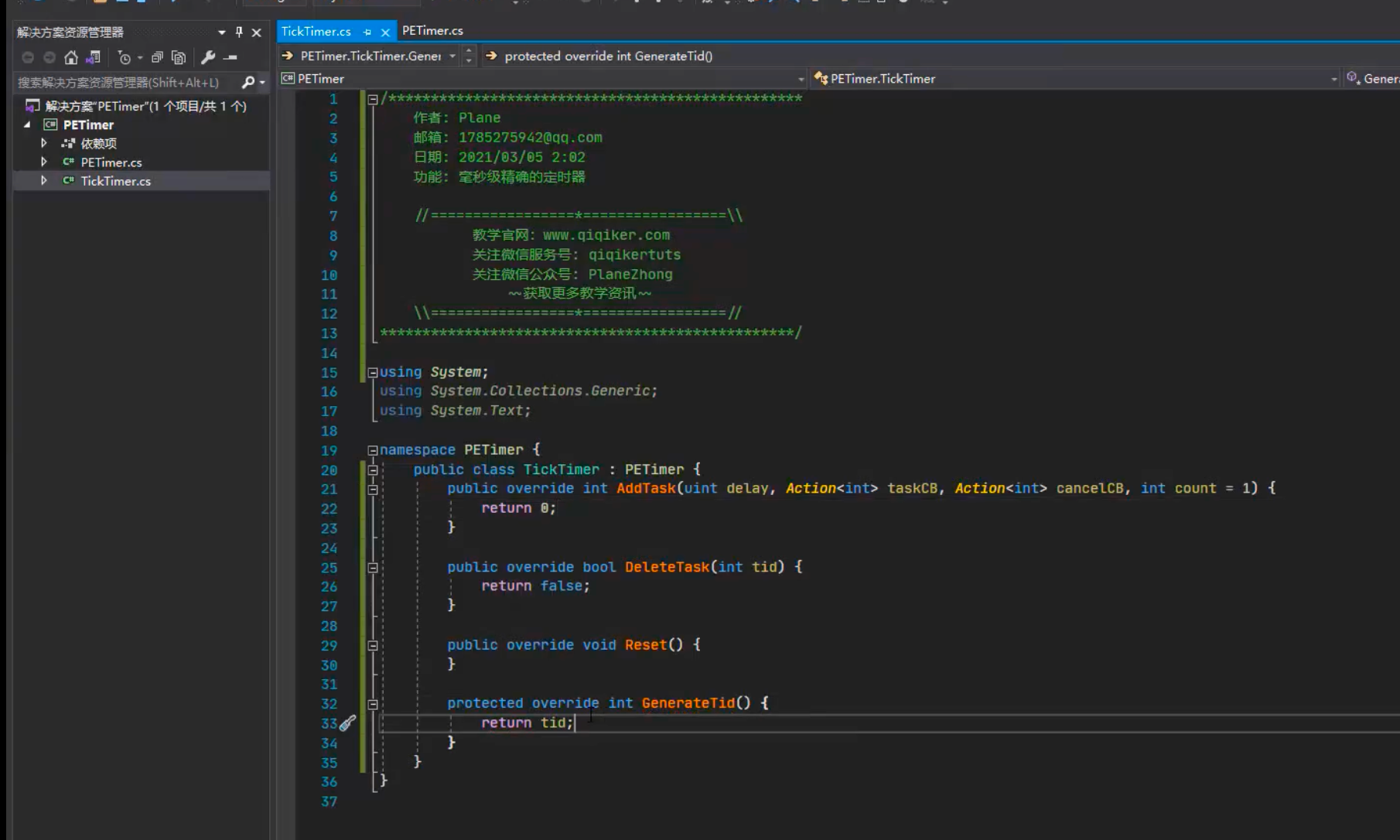
Task: Toggle pin on the TickTimer.cs tab
Action: point(367,32)
